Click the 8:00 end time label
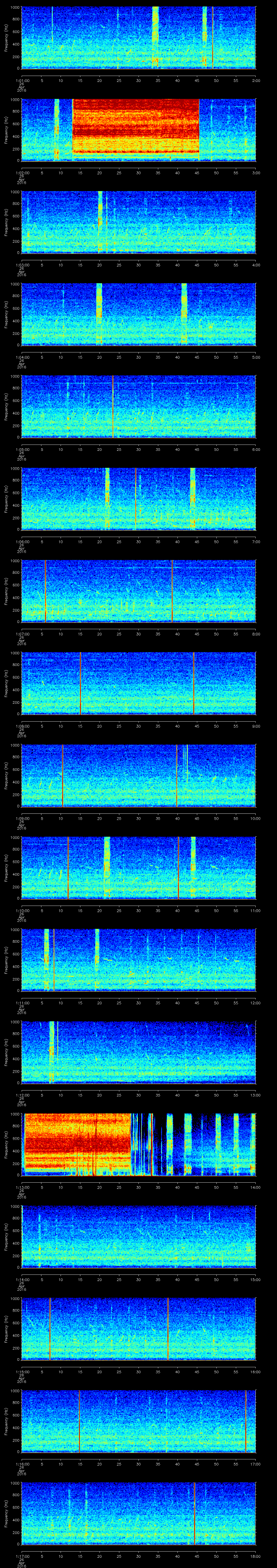Image resolution: width=277 pixels, height=1568 pixels. coord(256,634)
